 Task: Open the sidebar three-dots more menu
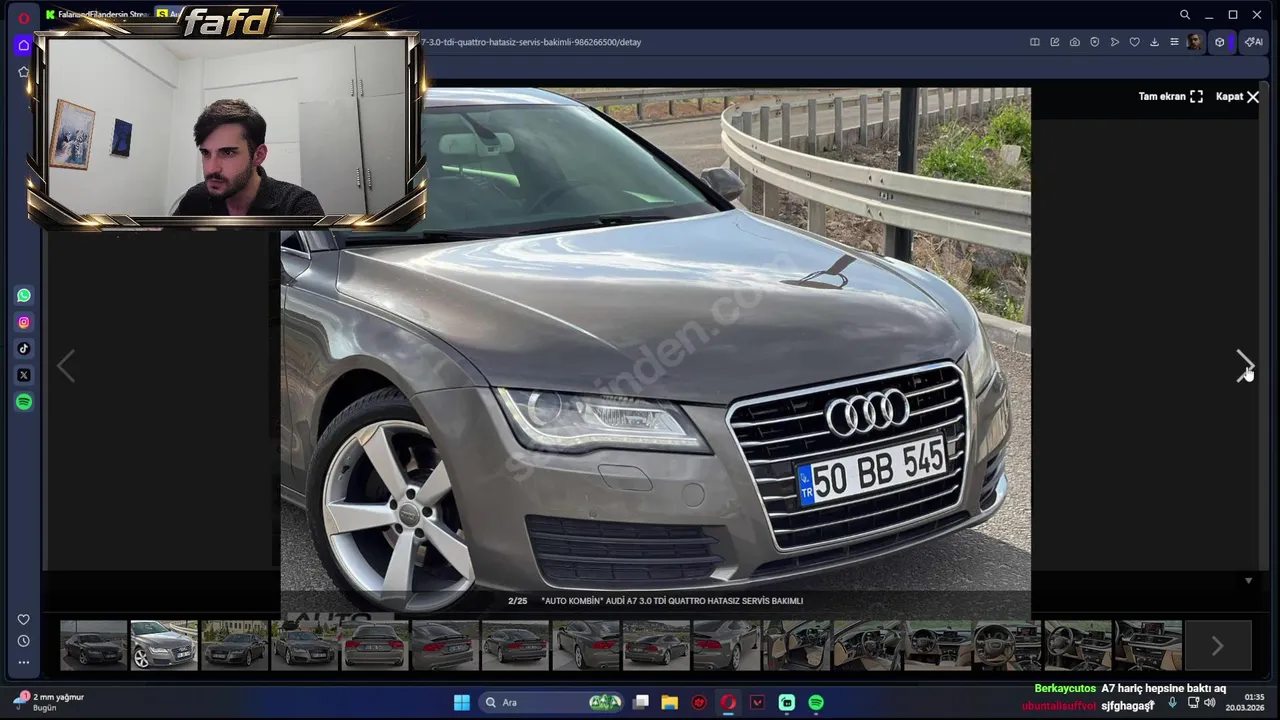(x=24, y=662)
